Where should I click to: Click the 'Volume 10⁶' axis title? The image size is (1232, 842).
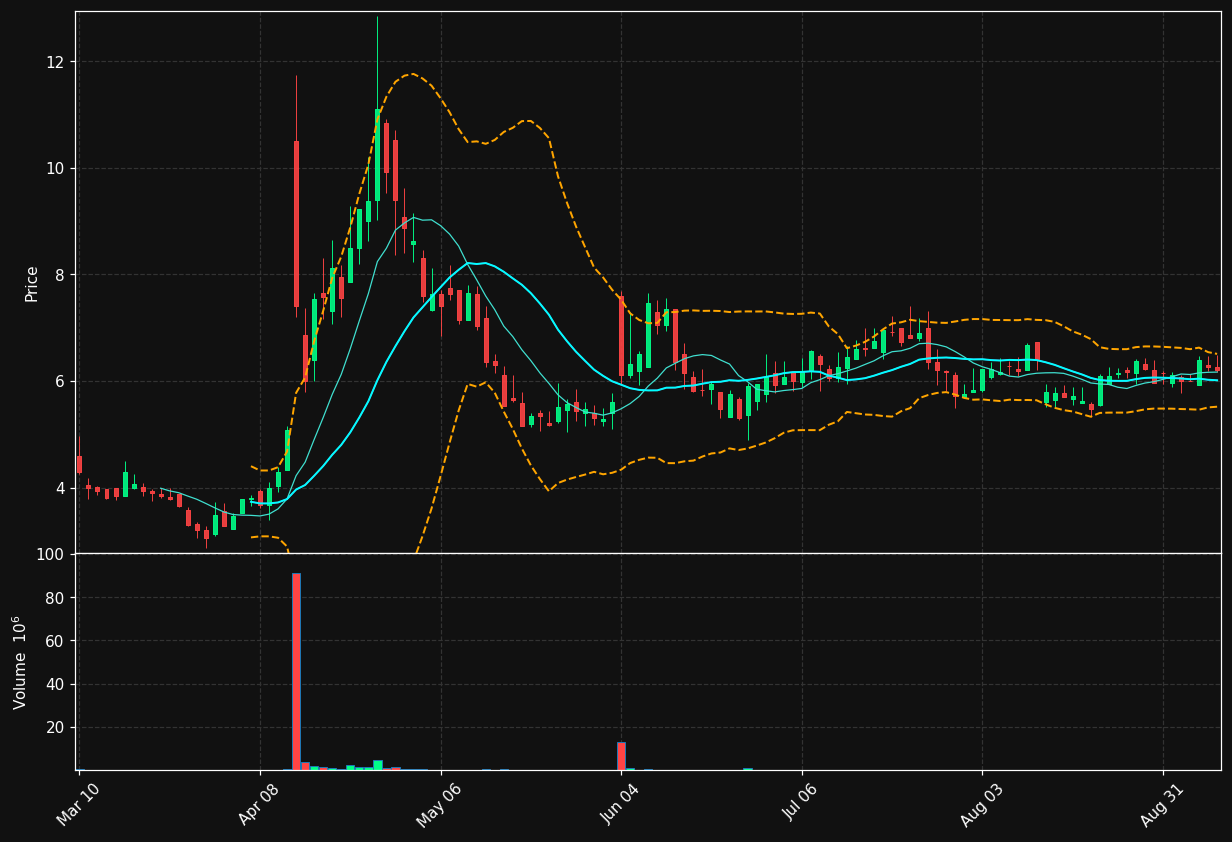pyautogui.click(x=20, y=662)
